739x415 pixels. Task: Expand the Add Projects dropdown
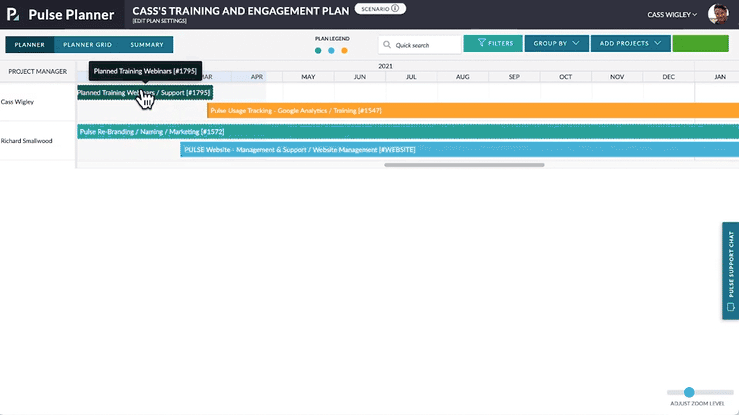(631, 43)
